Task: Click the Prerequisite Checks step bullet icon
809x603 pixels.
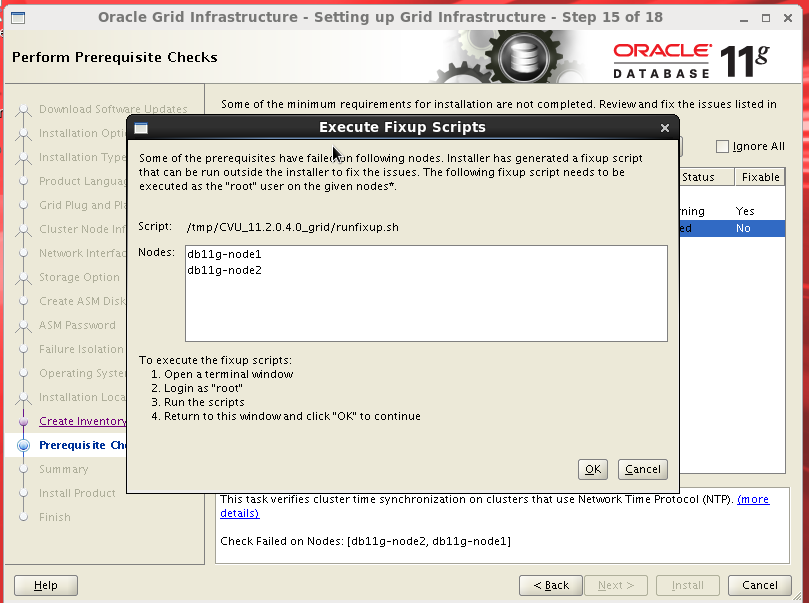Action: [x=23, y=445]
